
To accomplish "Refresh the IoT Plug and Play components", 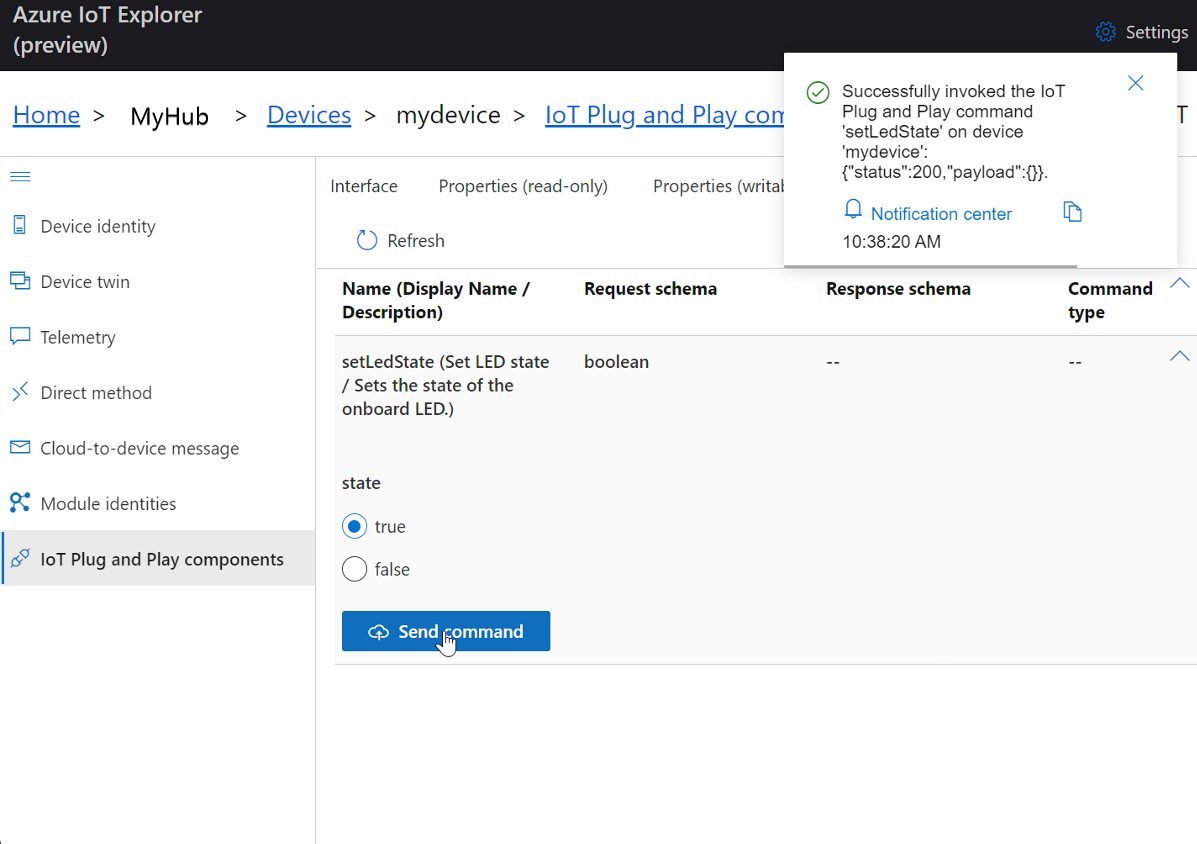I will (399, 240).
